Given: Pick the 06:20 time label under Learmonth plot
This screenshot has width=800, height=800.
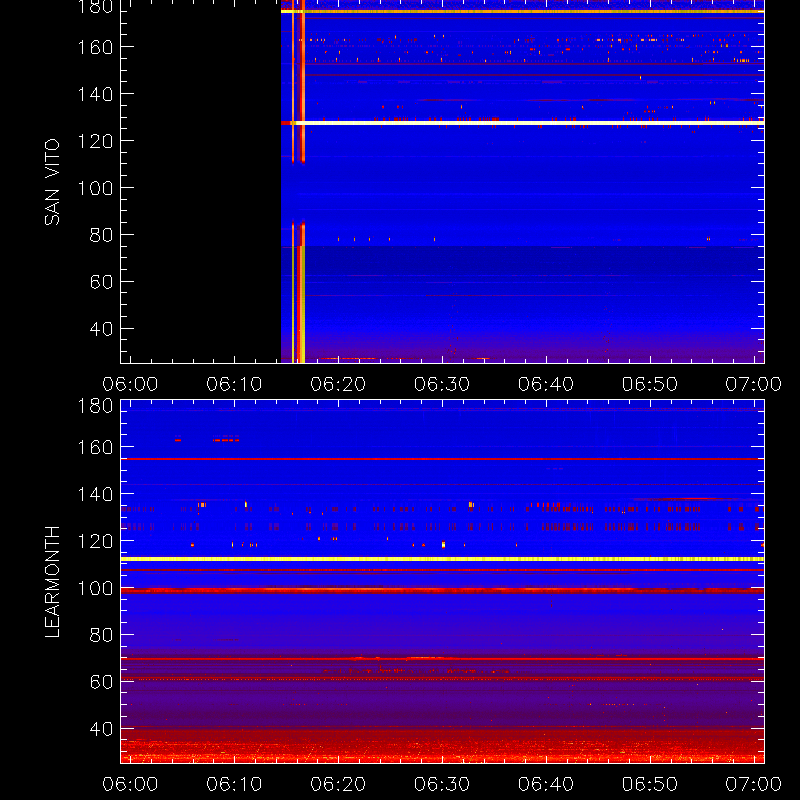Looking at the screenshot, I should (338, 784).
